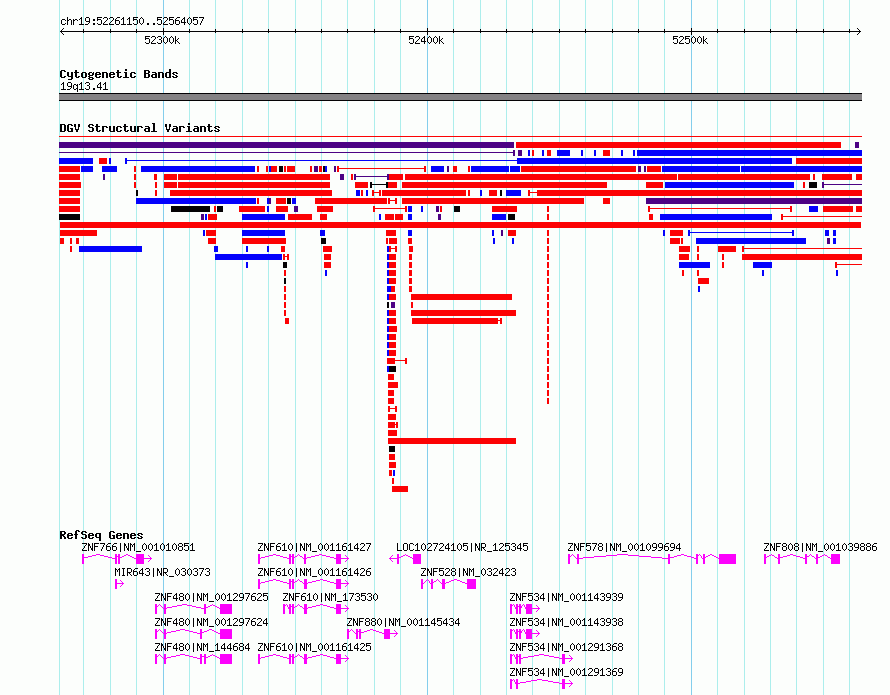
Task: Select ZNF610|NM_001161427 transcript label
Action: 314,547
